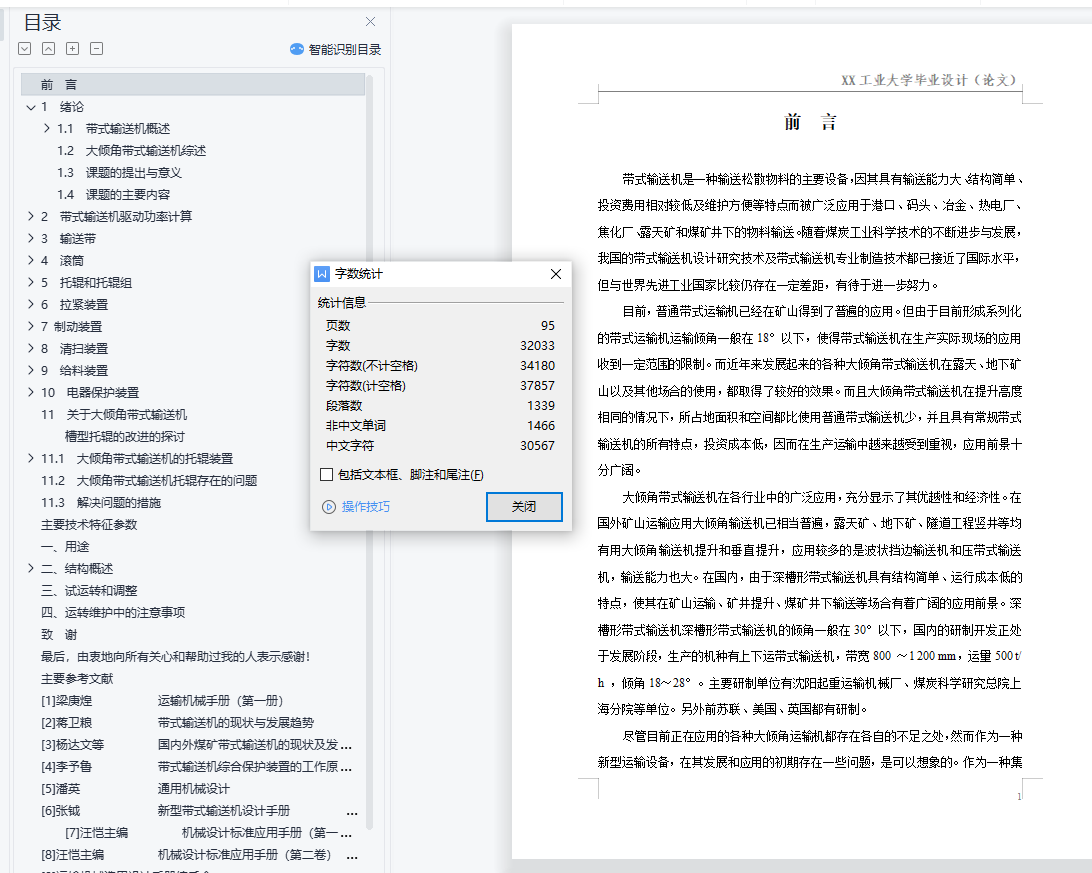Viewport: 1092px width, 873px height.
Task: Go to 1.4 课题的主要内容
Action: pos(114,195)
